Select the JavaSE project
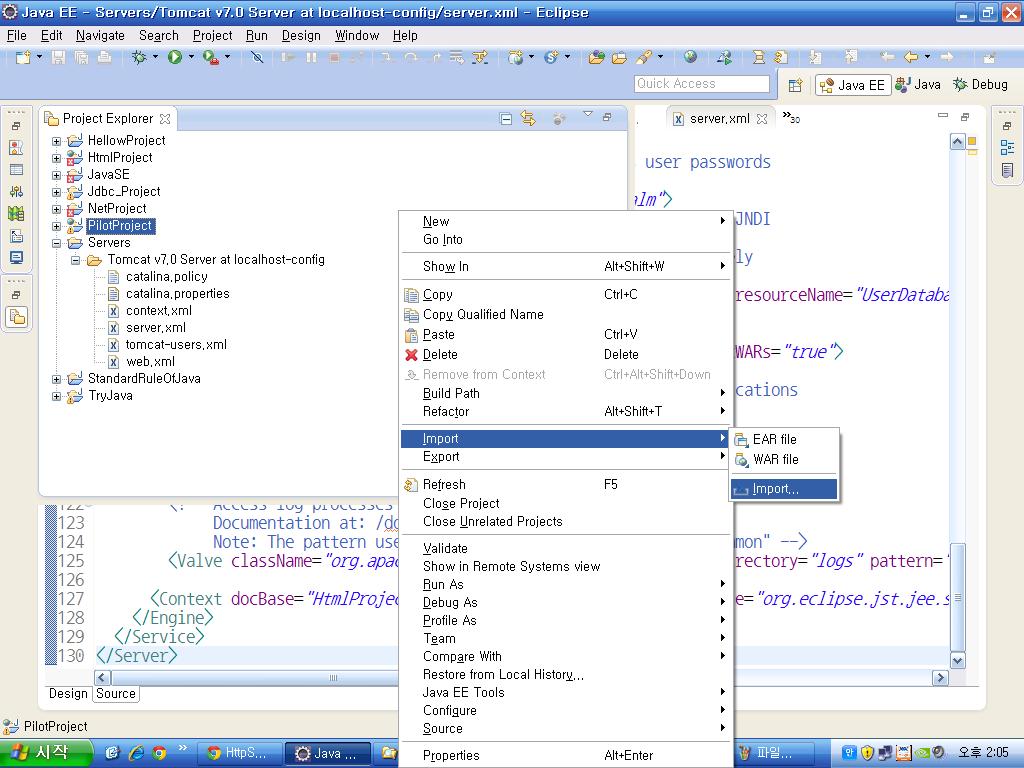The width and height of the screenshot is (1024, 768). click(x=108, y=175)
